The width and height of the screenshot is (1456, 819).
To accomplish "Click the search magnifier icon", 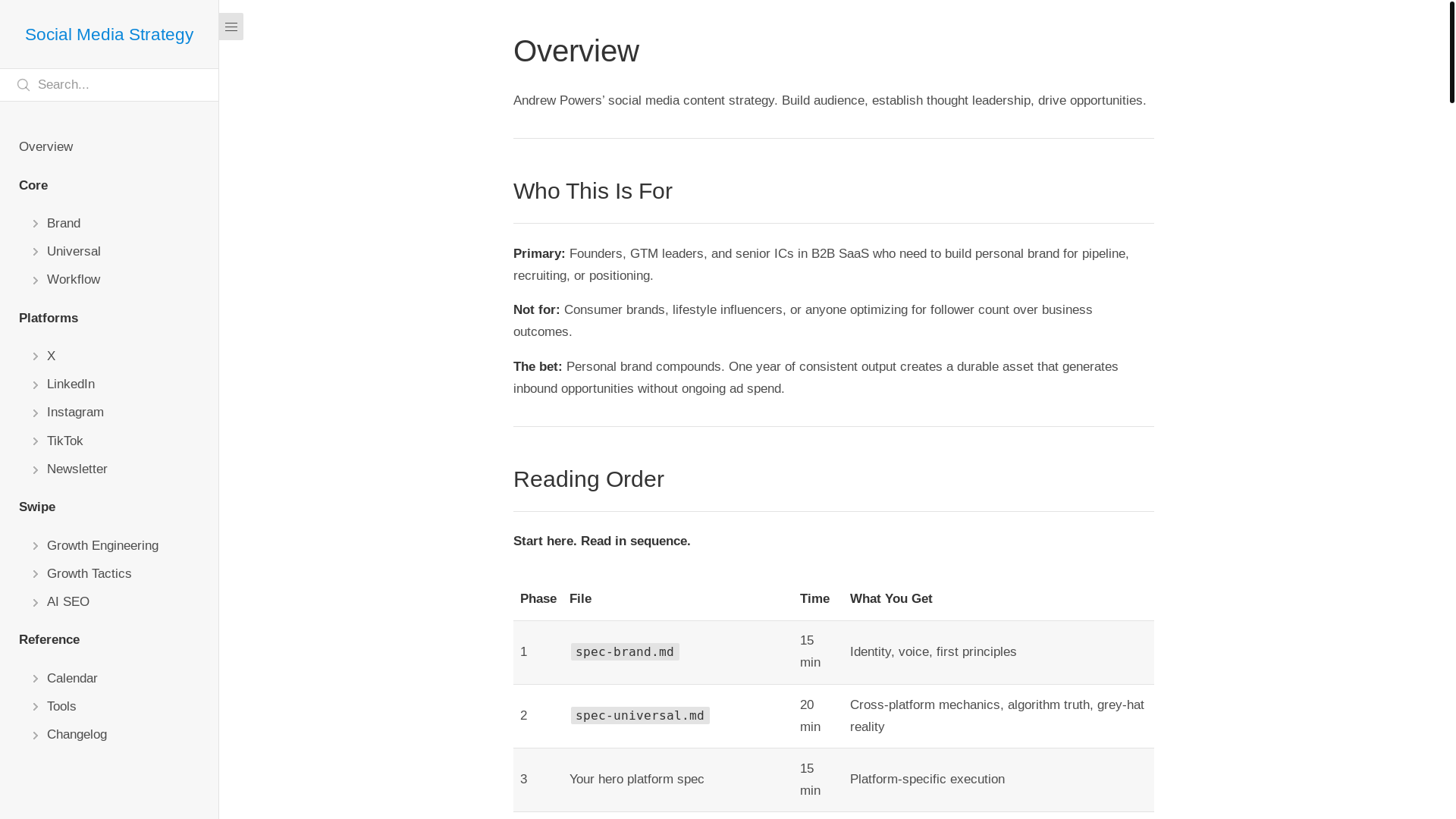I will [24, 85].
